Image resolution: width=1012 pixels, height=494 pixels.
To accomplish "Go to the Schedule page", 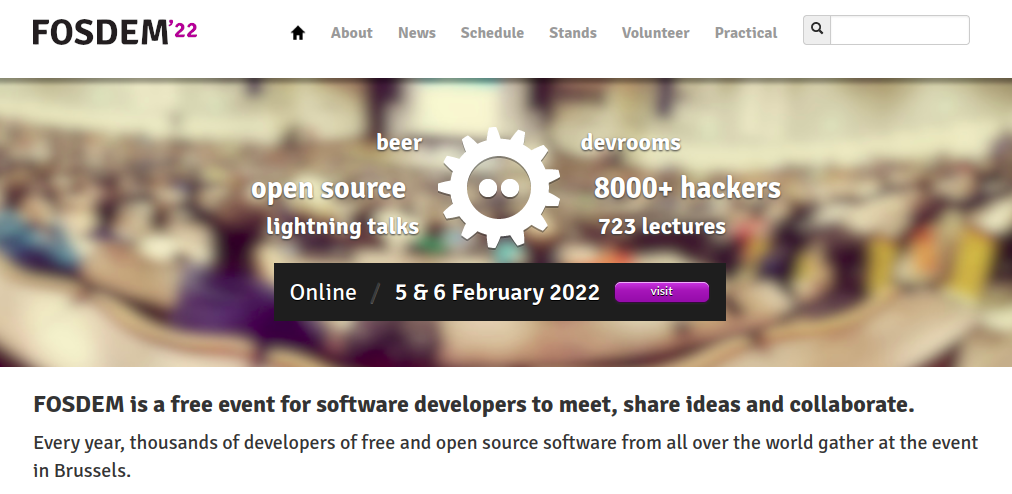I will coord(492,33).
